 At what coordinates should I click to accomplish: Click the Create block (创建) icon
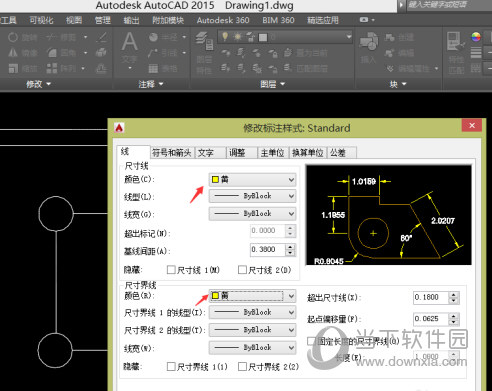coord(389,37)
